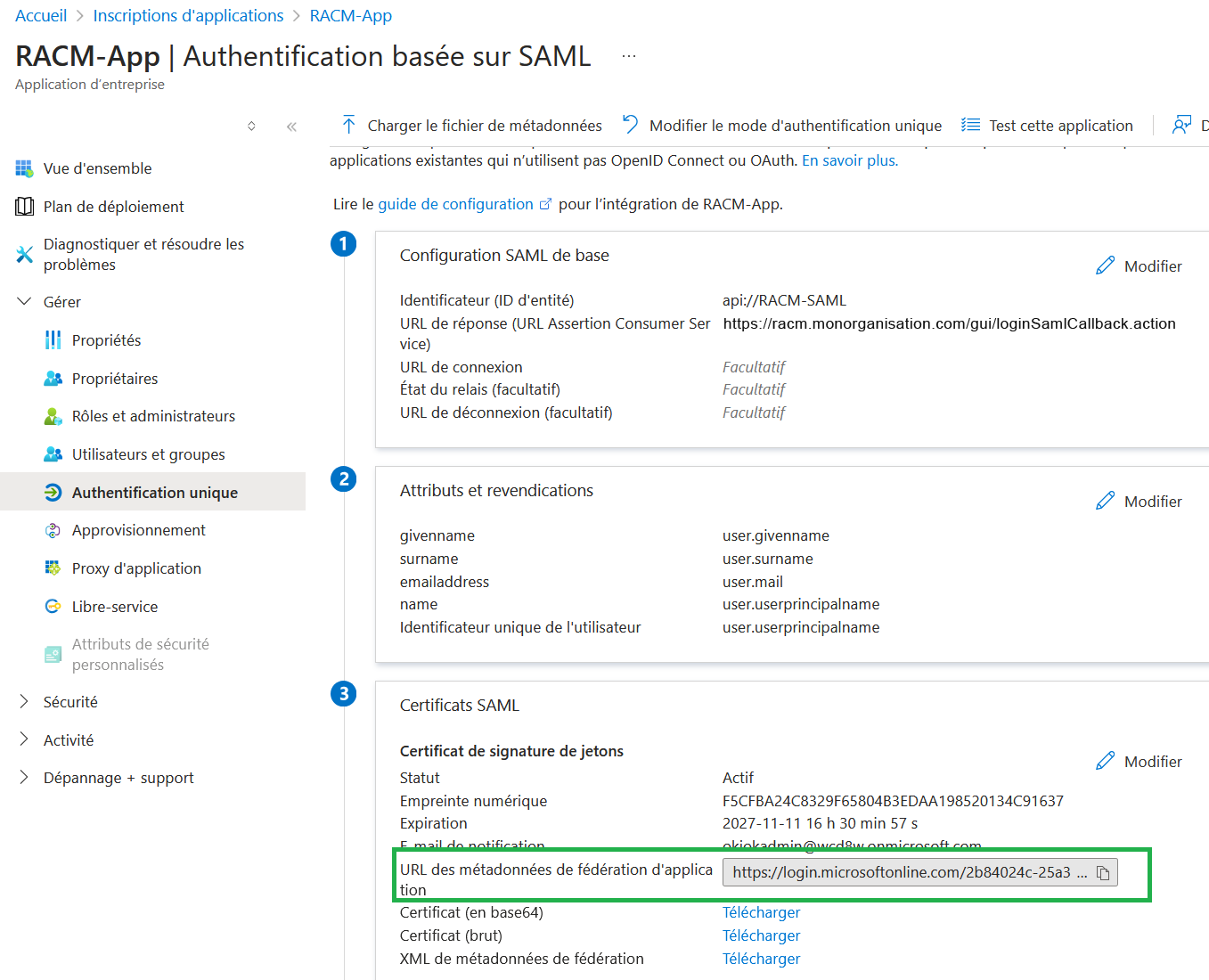
Task: Click the external link icon after guide de configuration
Action: [546, 204]
